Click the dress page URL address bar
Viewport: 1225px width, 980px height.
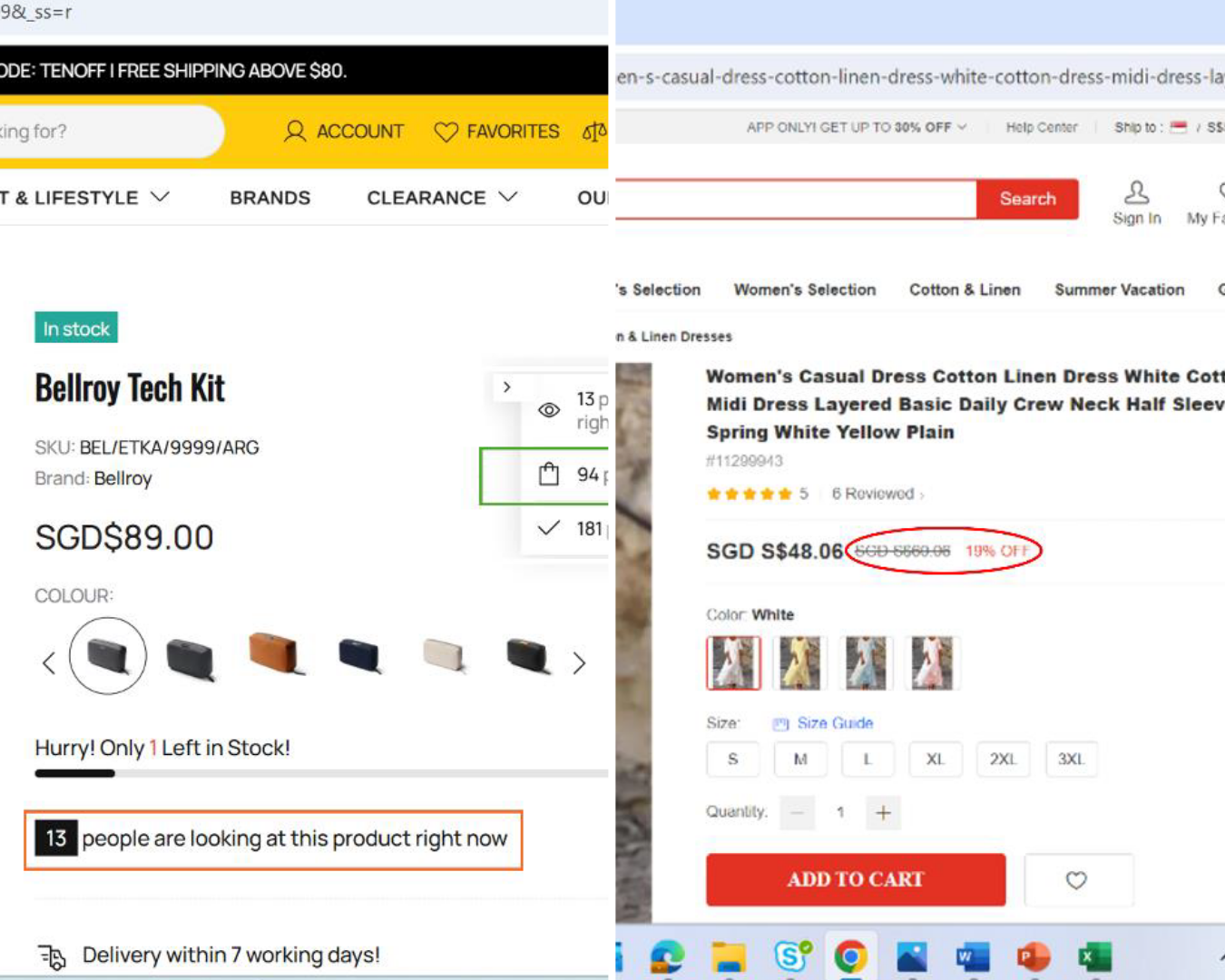click(x=920, y=77)
